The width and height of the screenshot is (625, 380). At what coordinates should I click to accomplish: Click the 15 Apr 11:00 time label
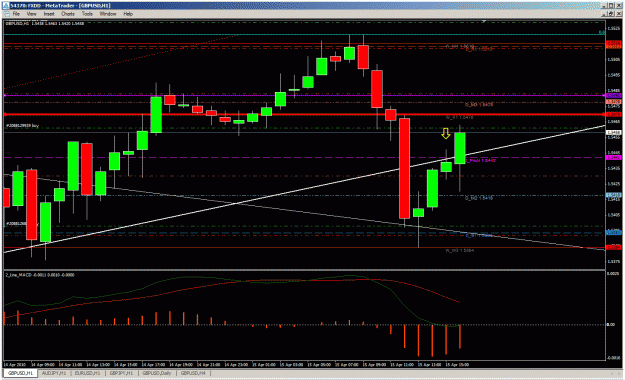point(402,364)
